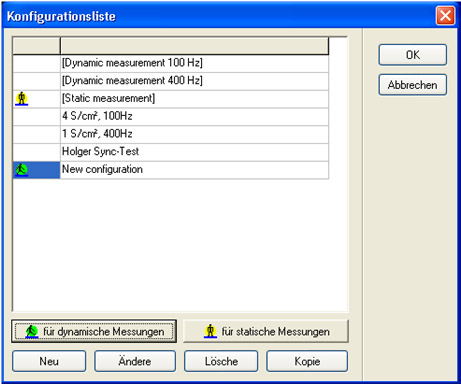Select row 'Holger Sync-Test'
461x384 pixels.
pos(171,152)
